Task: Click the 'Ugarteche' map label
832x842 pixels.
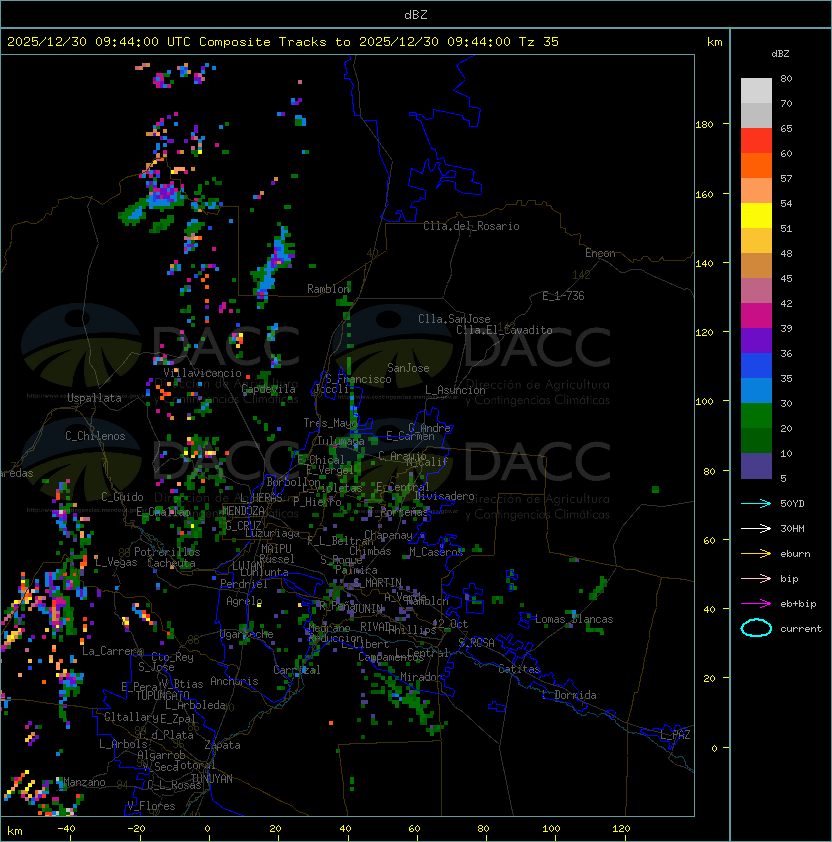Action: coord(246,634)
